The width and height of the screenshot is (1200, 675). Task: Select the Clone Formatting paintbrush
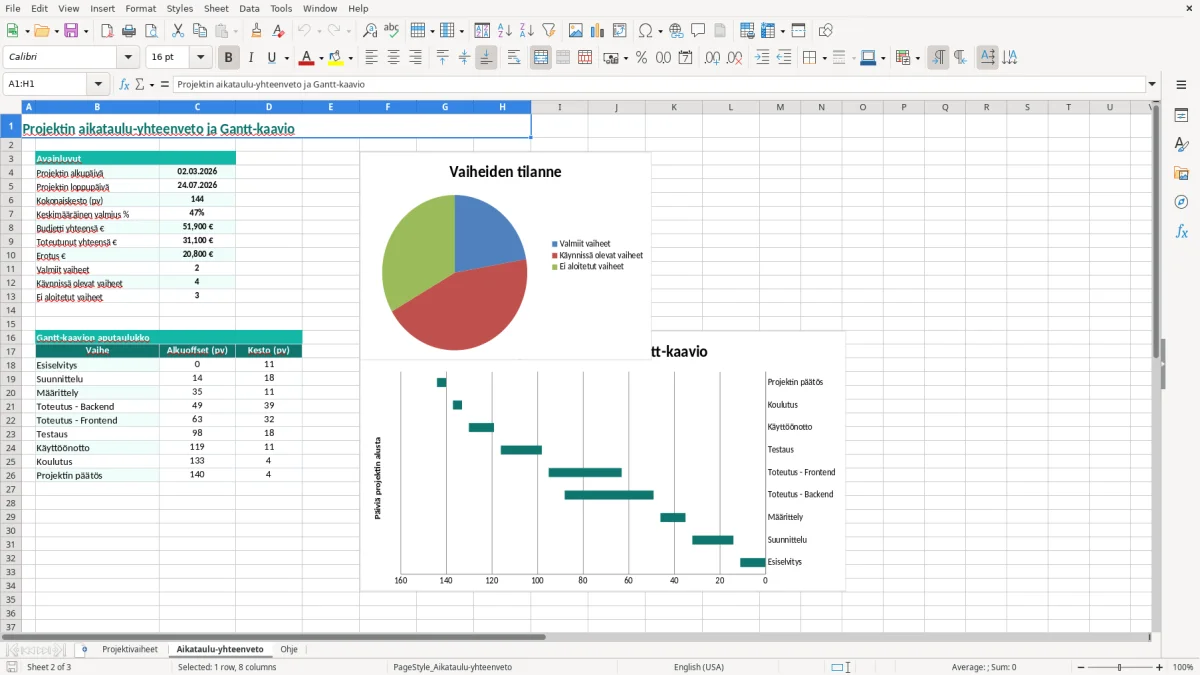click(x=257, y=31)
